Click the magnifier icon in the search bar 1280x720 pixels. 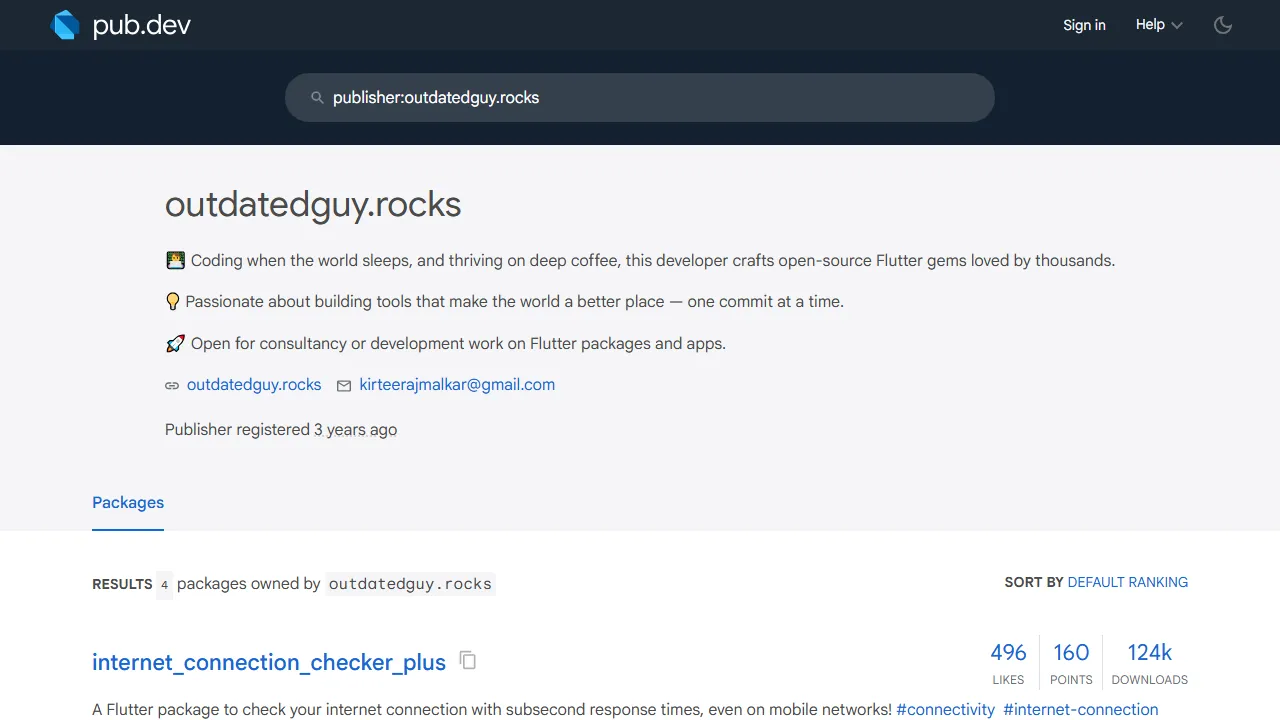pyautogui.click(x=317, y=97)
